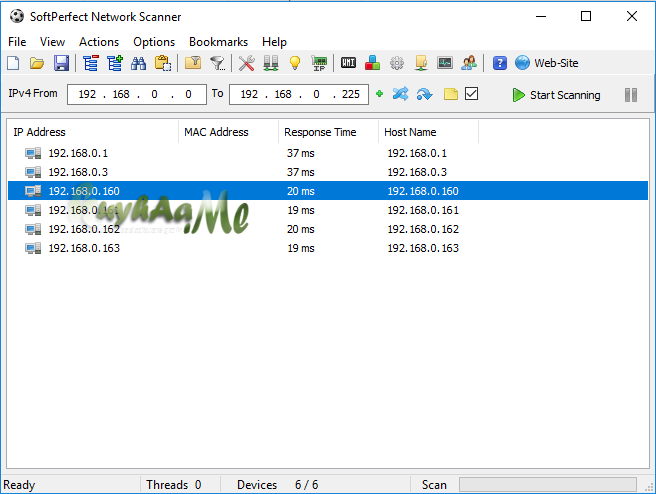Open help with the blue question icon
656x494 pixels.
coord(500,63)
